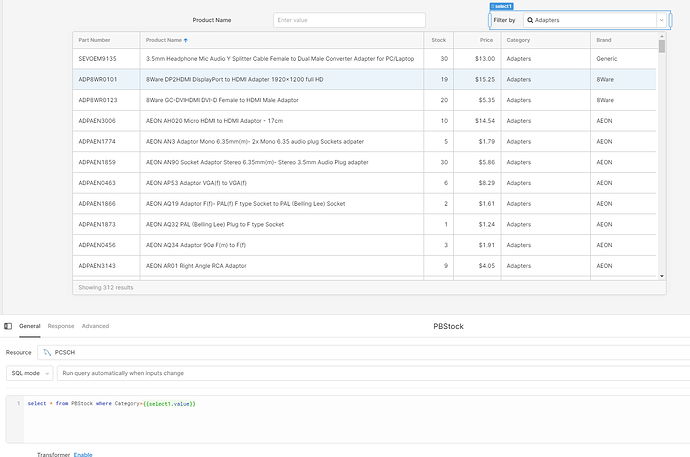Sort by the Part Number column header
690x457 pixels.
click(x=106, y=40)
